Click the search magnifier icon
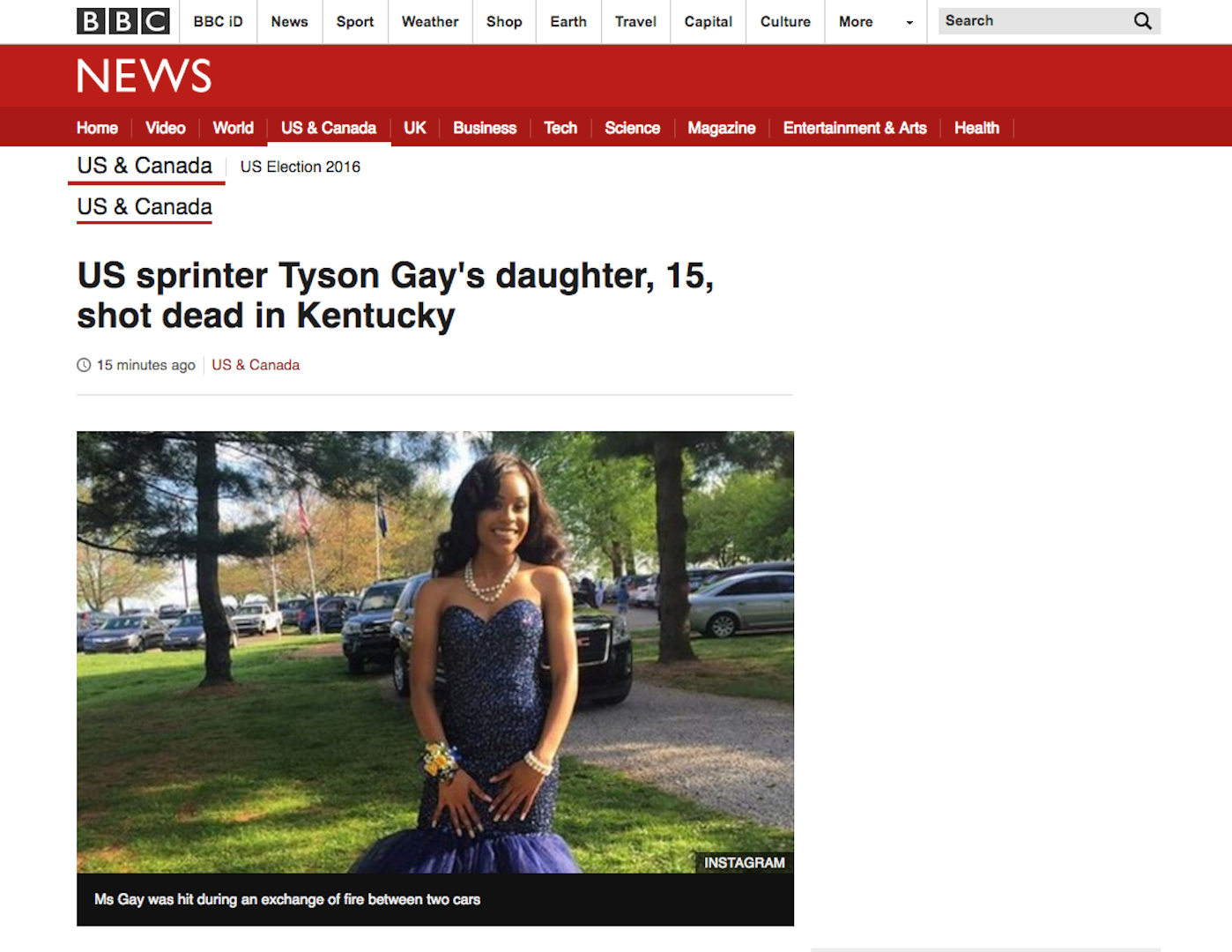The image size is (1232, 952). pos(1142,21)
